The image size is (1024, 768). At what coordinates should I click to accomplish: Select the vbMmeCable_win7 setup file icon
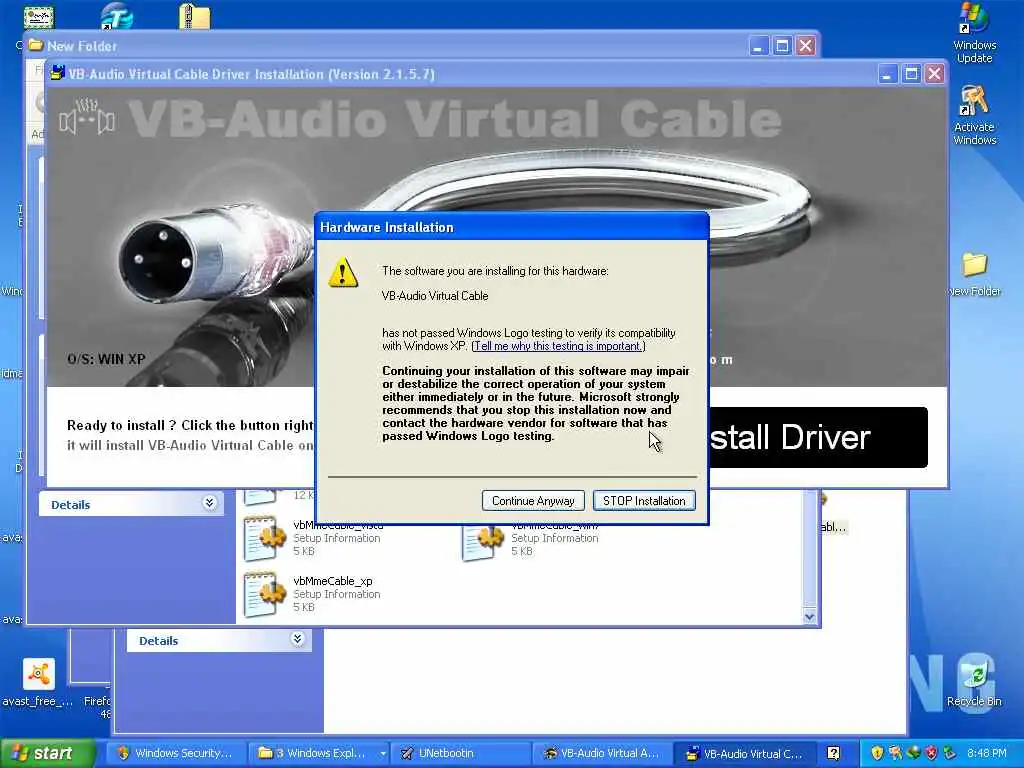click(x=483, y=541)
